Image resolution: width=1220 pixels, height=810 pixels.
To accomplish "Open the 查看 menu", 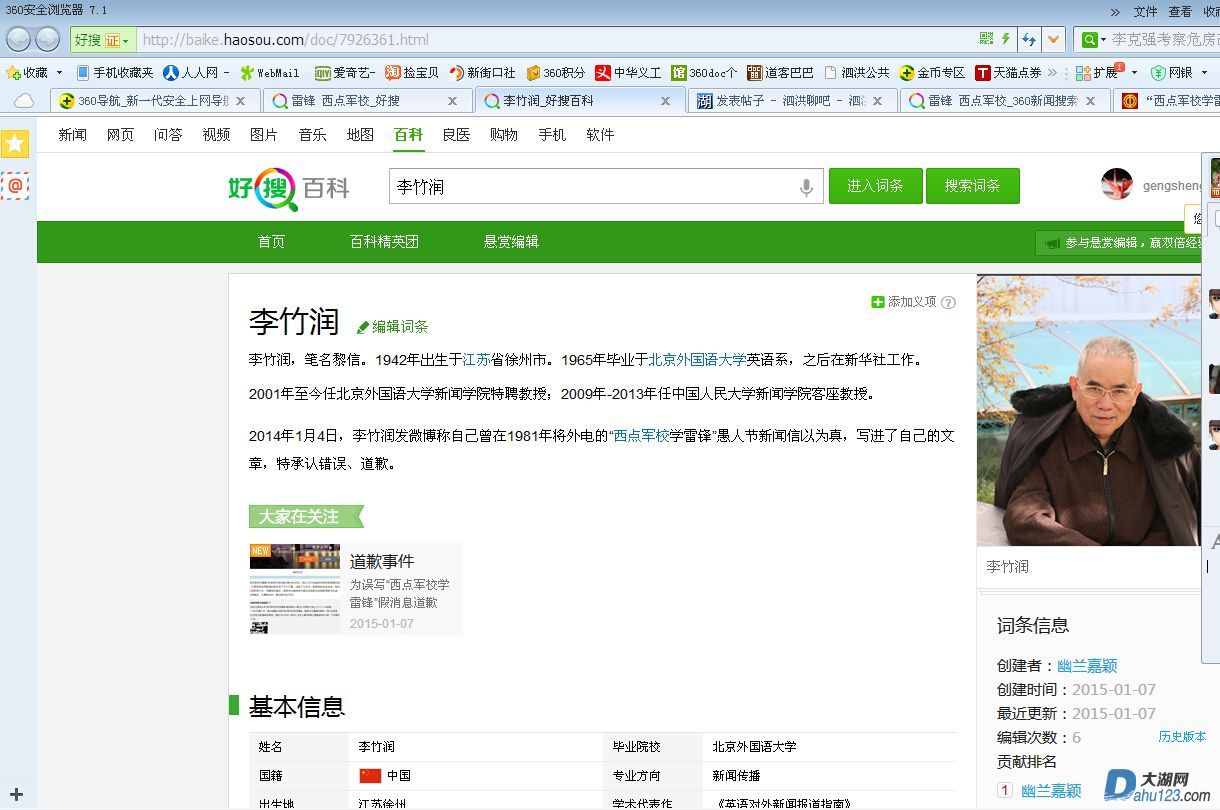I will pyautogui.click(x=1180, y=12).
